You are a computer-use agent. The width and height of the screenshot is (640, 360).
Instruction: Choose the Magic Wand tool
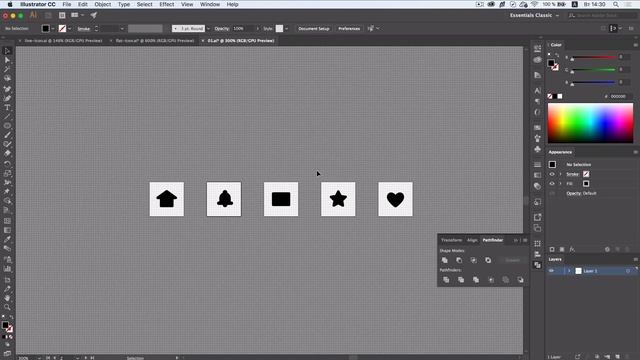[7, 69]
